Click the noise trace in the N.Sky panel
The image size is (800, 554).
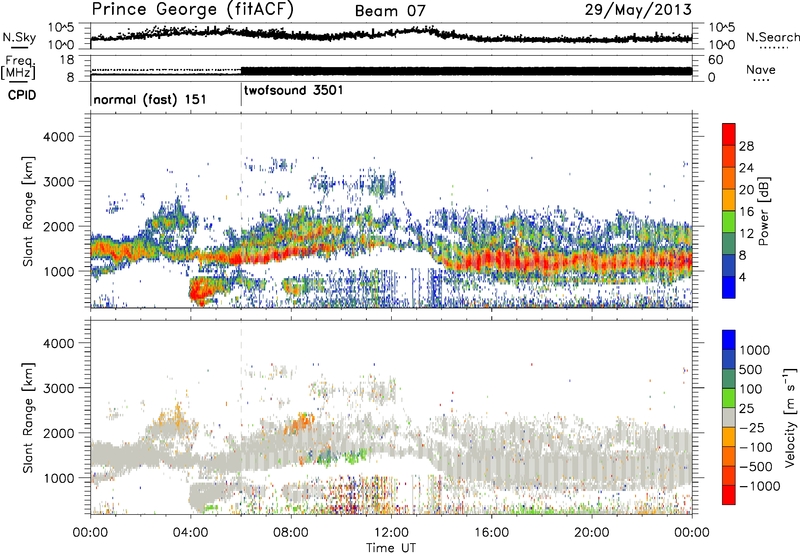[x=391, y=35]
